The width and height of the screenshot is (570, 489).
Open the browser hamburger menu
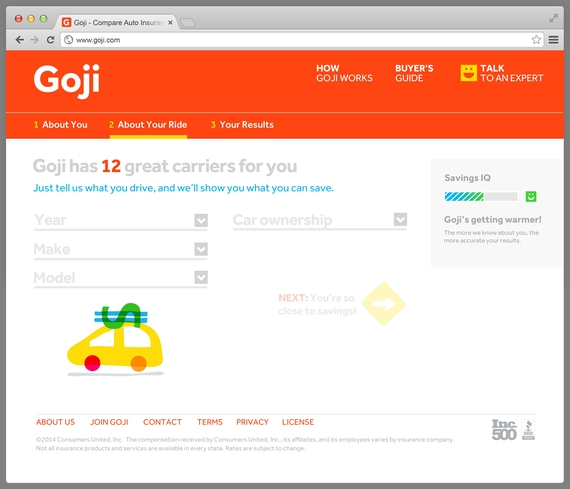pyautogui.click(x=554, y=40)
